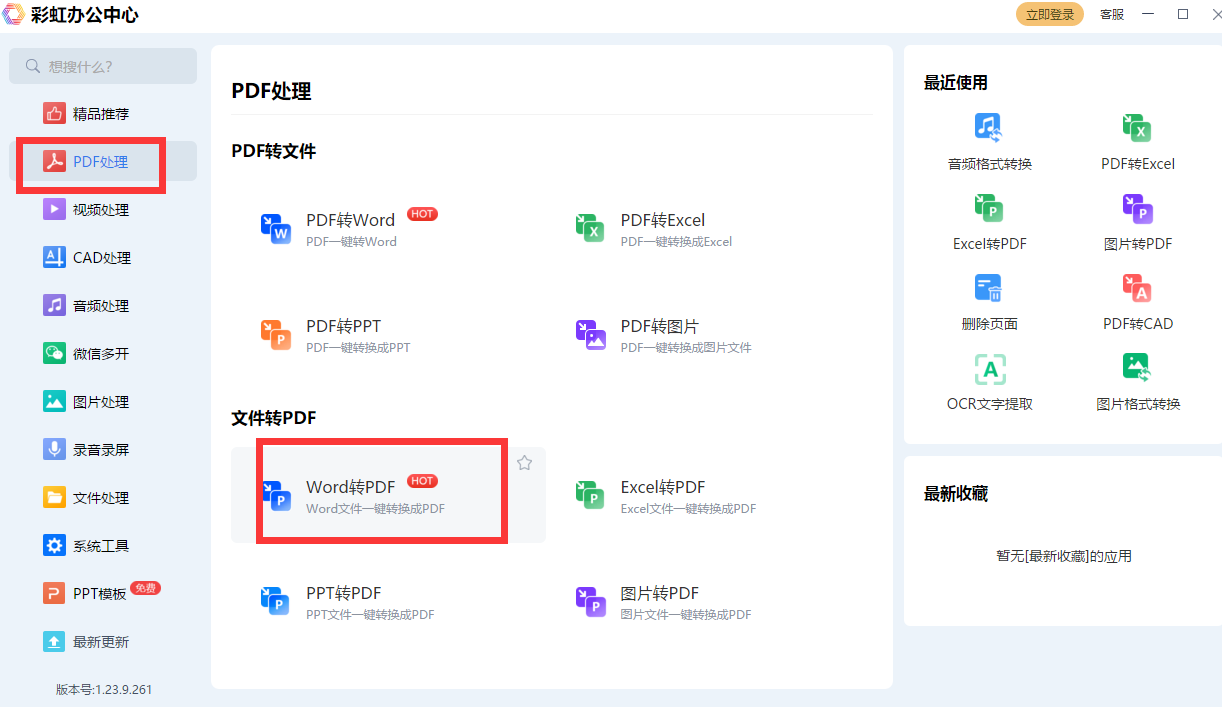Minimize the 彩虹办公中心 window
The height and width of the screenshot is (707, 1222).
1149,14
